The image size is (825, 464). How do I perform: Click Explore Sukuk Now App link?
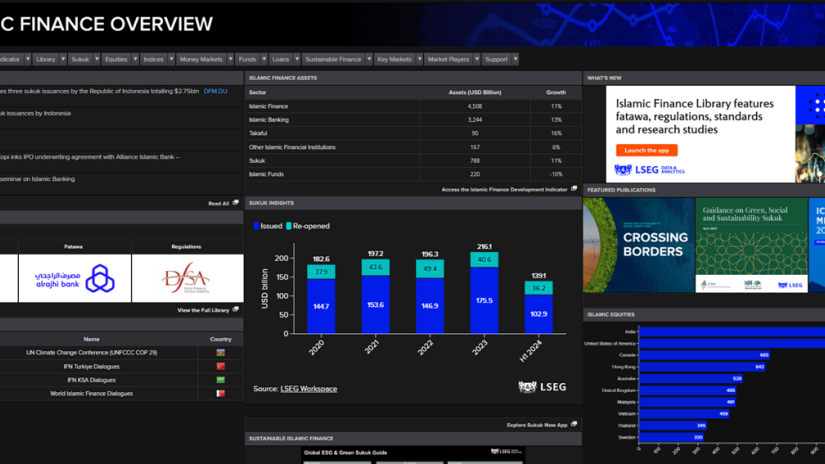pos(537,425)
